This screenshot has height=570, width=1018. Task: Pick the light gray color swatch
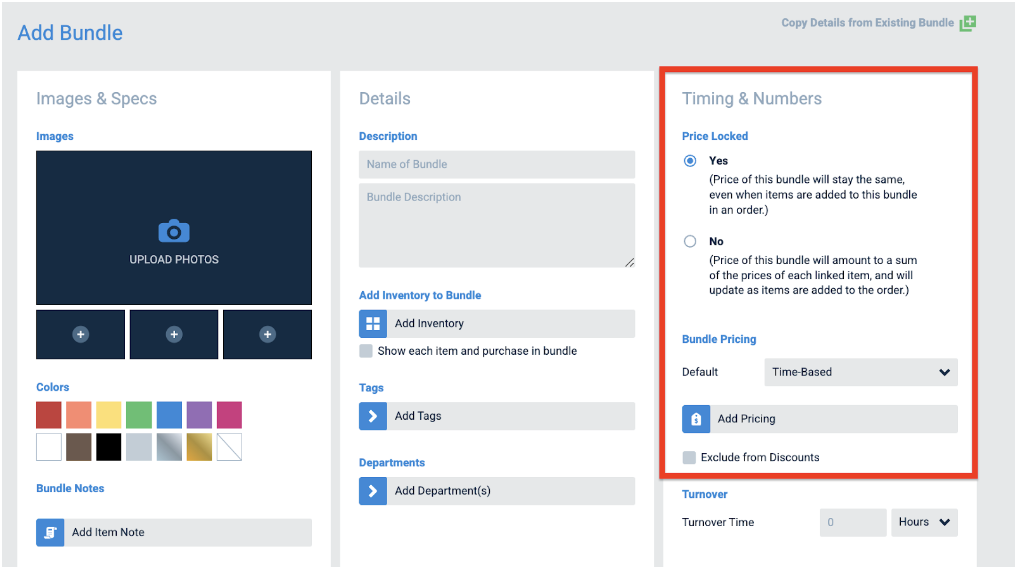(x=139, y=447)
